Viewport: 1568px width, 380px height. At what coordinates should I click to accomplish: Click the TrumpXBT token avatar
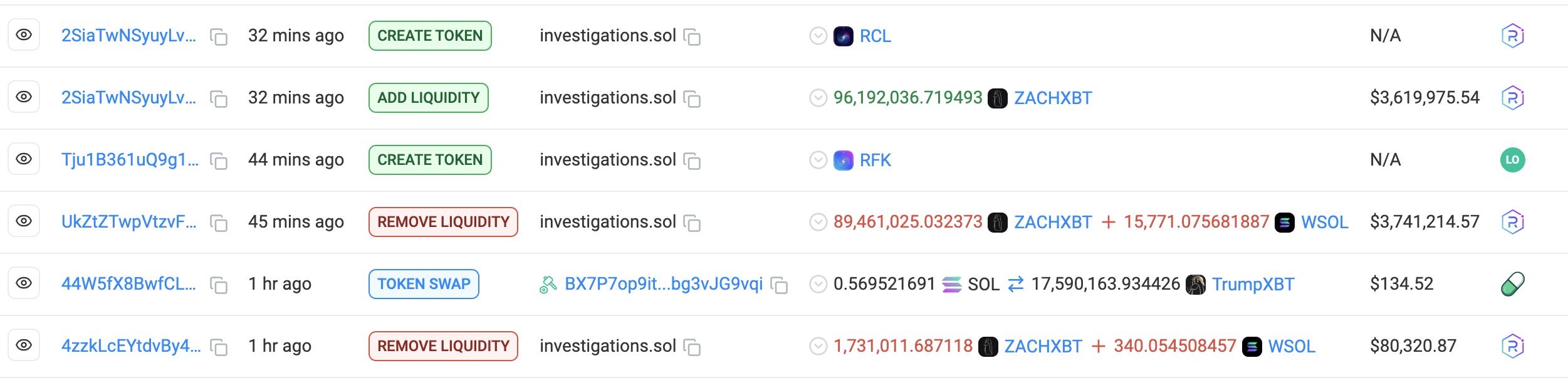coord(1195,285)
